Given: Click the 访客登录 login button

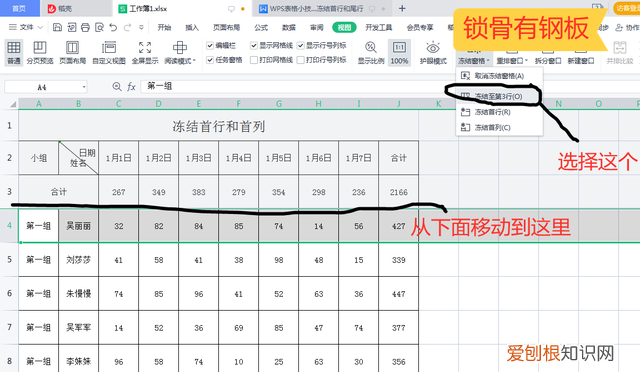Looking at the screenshot, I should (x=627, y=8).
